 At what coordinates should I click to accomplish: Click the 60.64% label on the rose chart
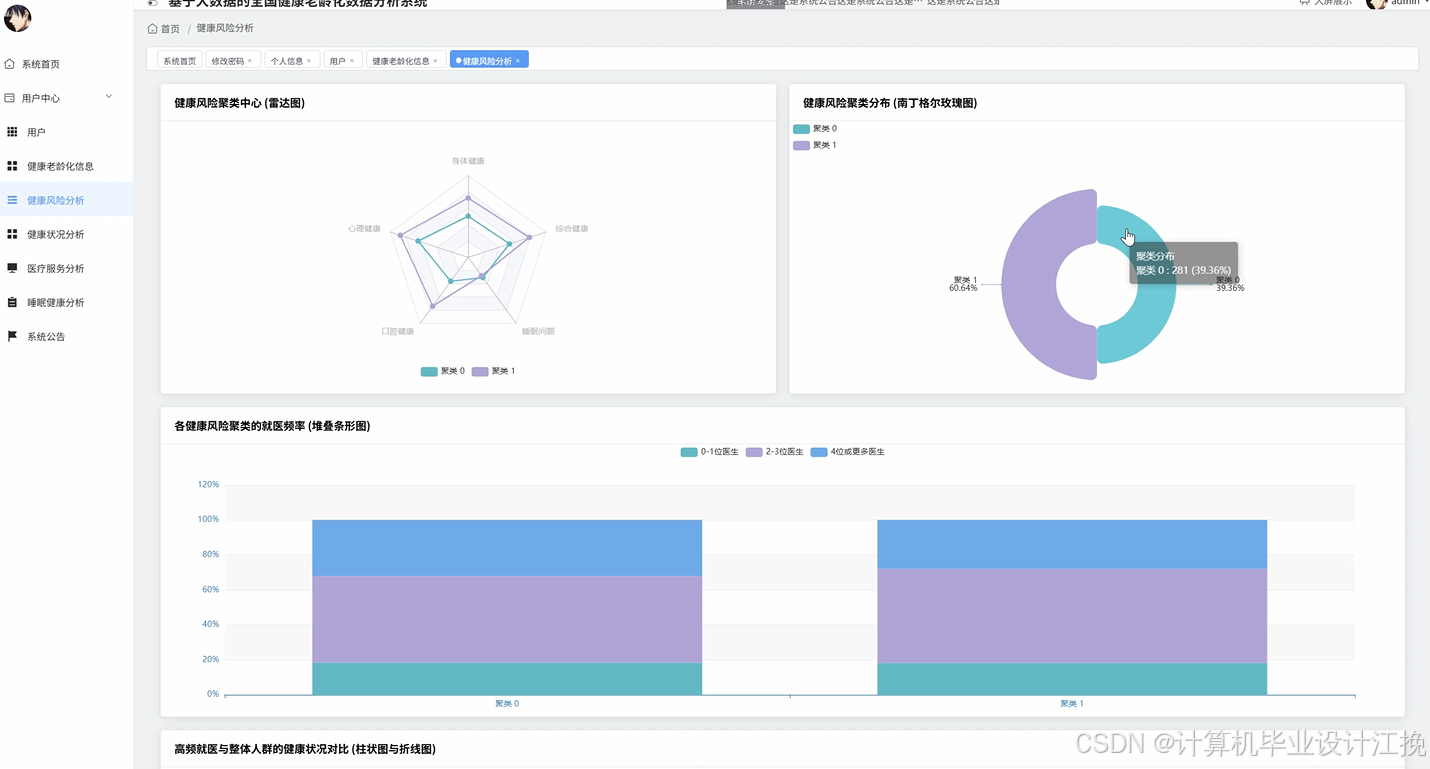963,289
